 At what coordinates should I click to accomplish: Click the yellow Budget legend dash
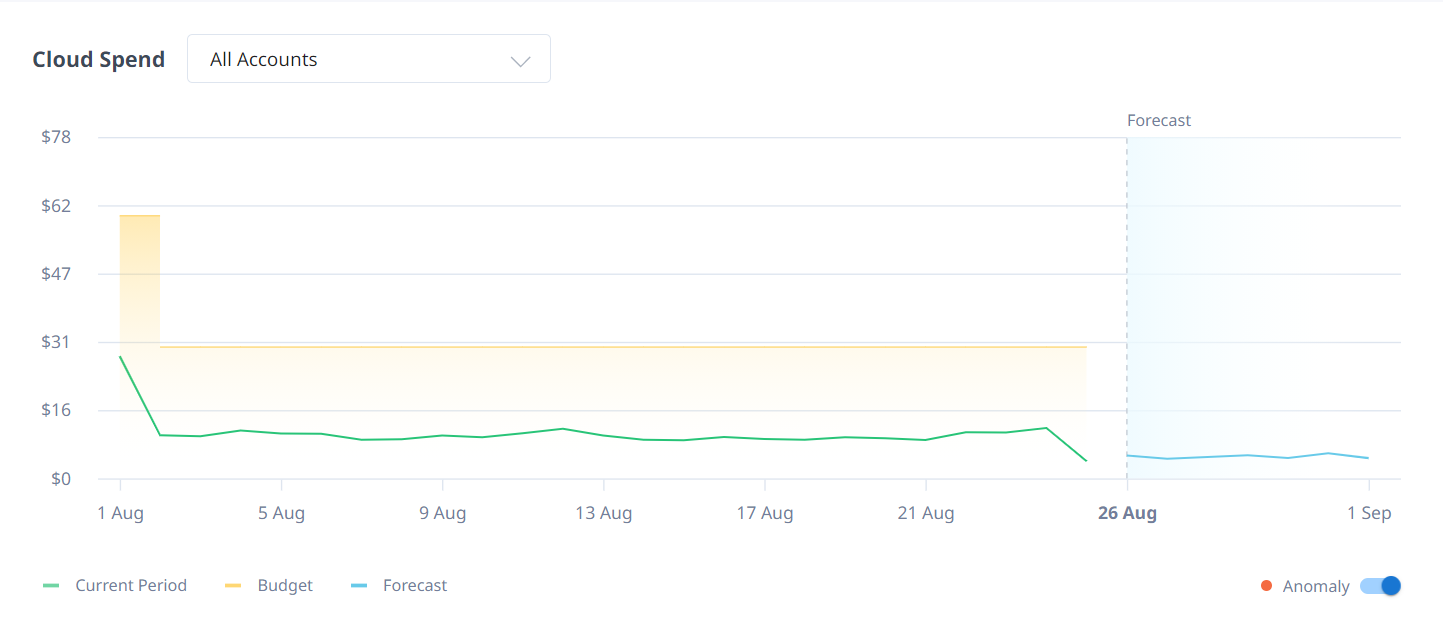[232, 585]
